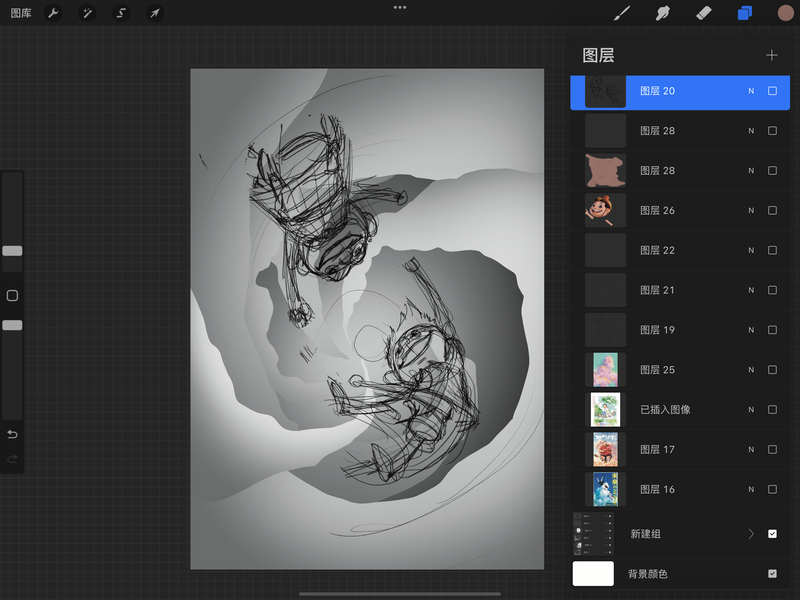Screen dimensions: 800x600
Task: Select layer name 图层 17
Action: click(x=657, y=449)
